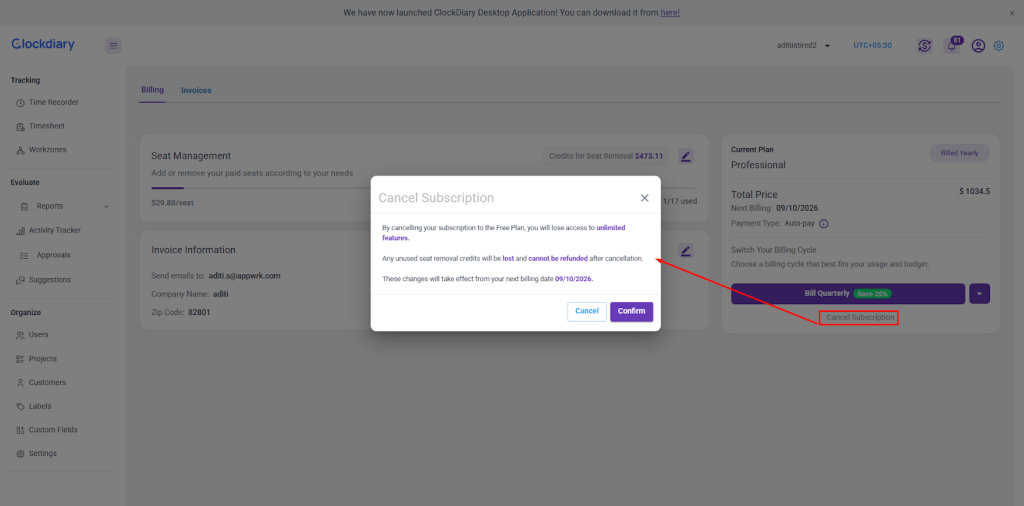Expand the Reports sidebar section
This screenshot has height=506, width=1024.
tap(106, 206)
